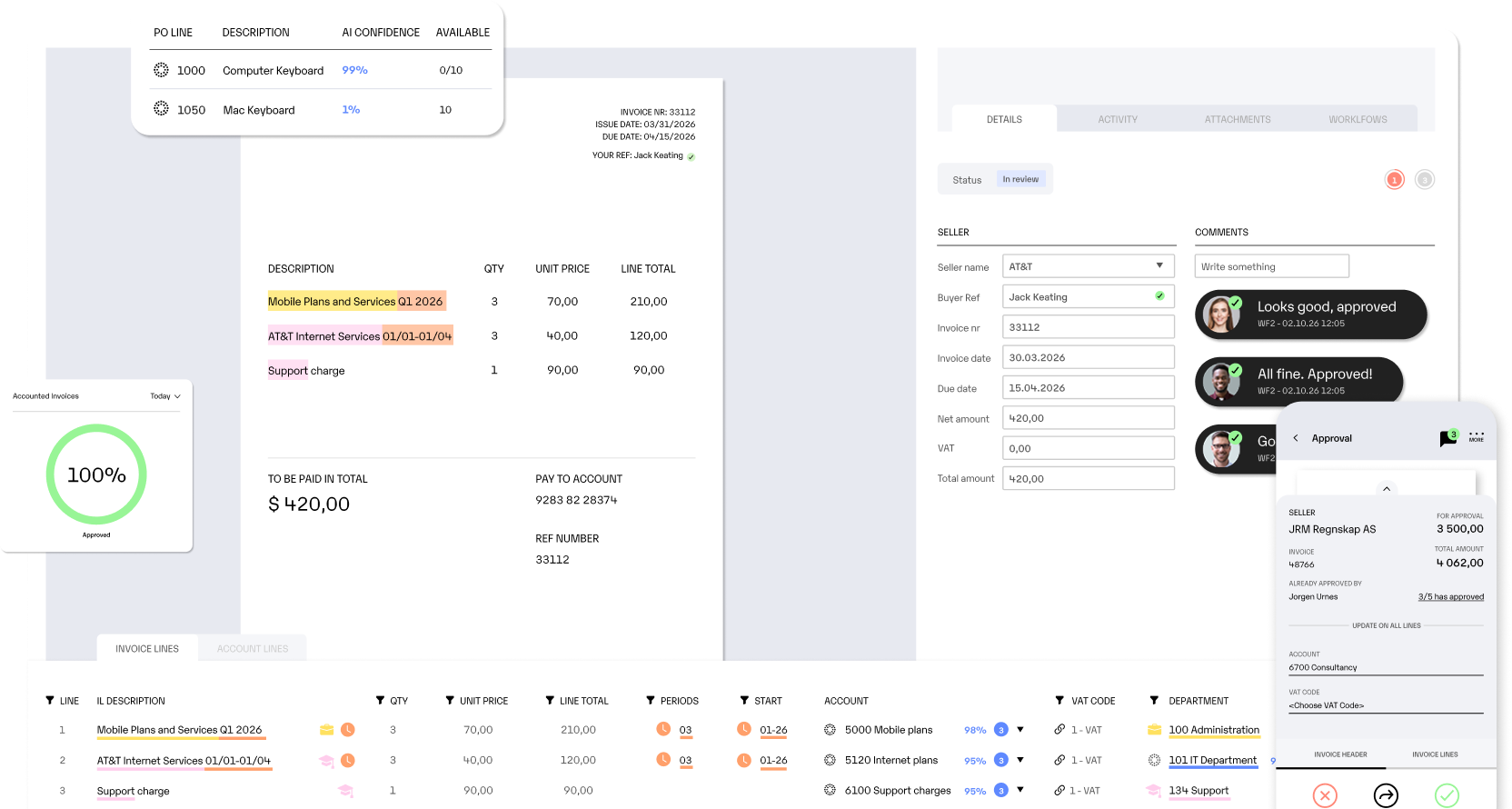Open the Today period dropdown
This screenshot has height=809, width=1512.
(x=165, y=396)
